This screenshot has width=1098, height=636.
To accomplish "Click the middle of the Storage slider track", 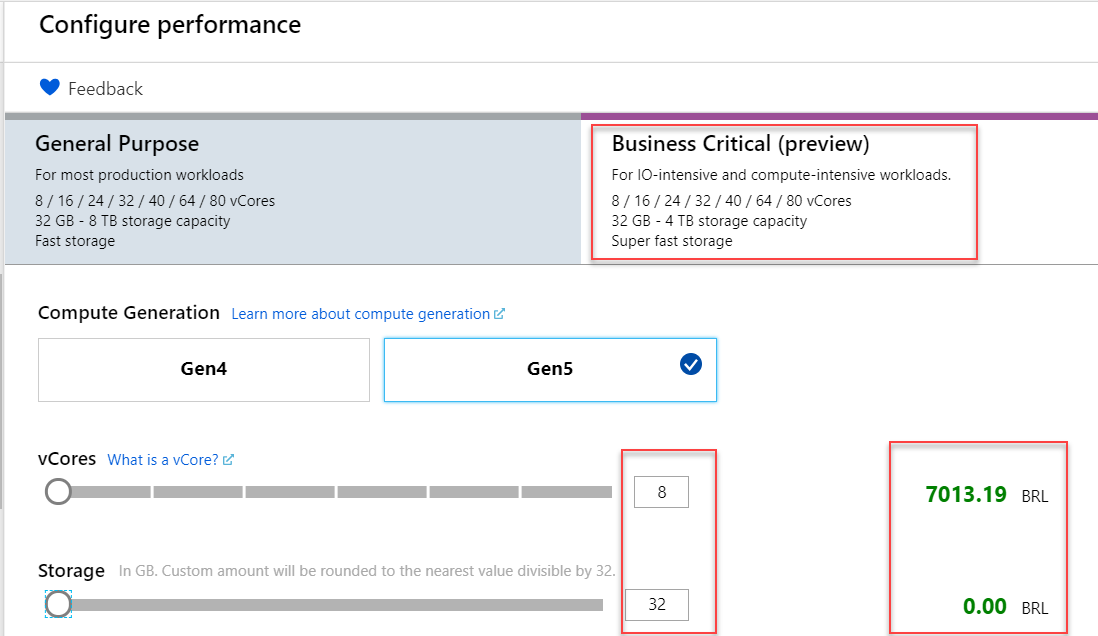I will point(330,605).
